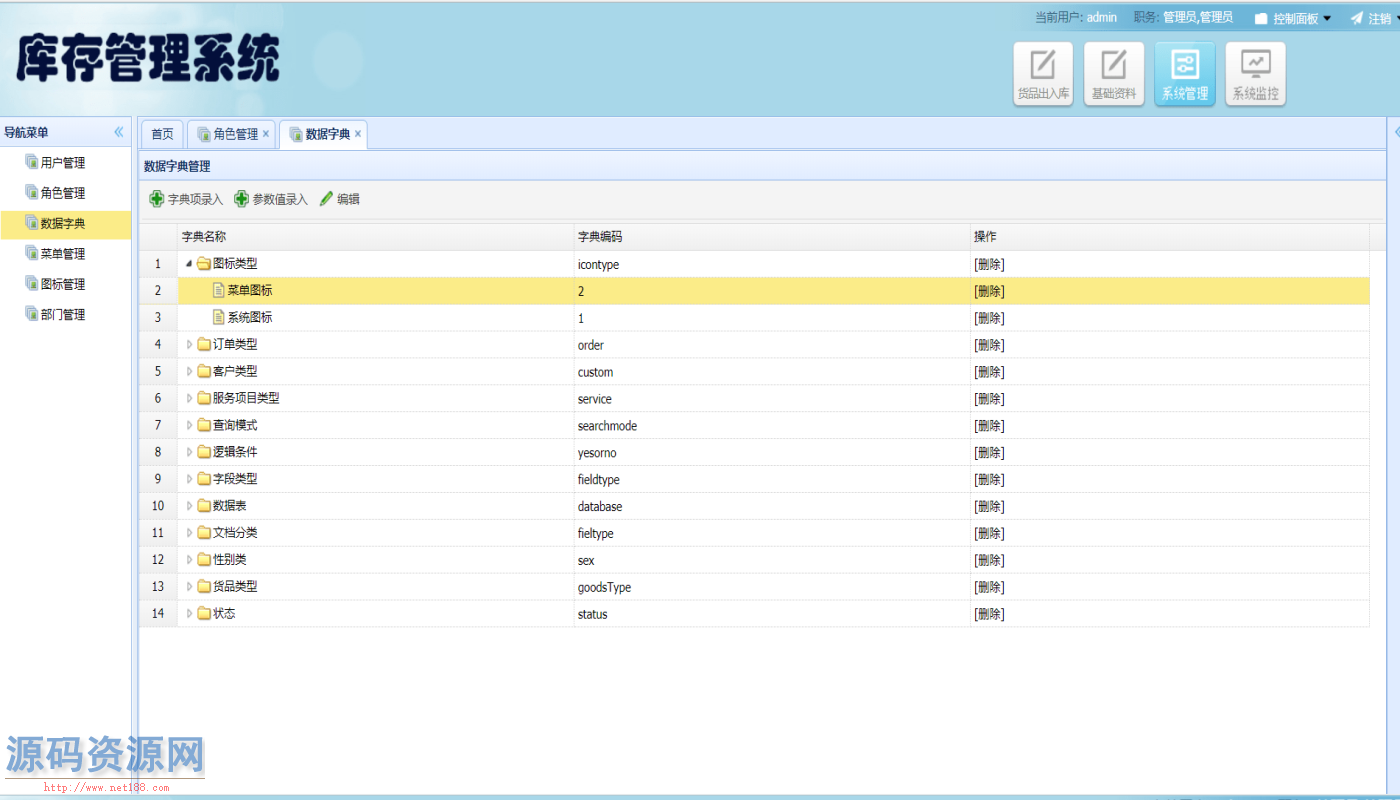This screenshot has height=800, width=1400.
Task: Expand the 数据表 tree node
Action: (189, 506)
